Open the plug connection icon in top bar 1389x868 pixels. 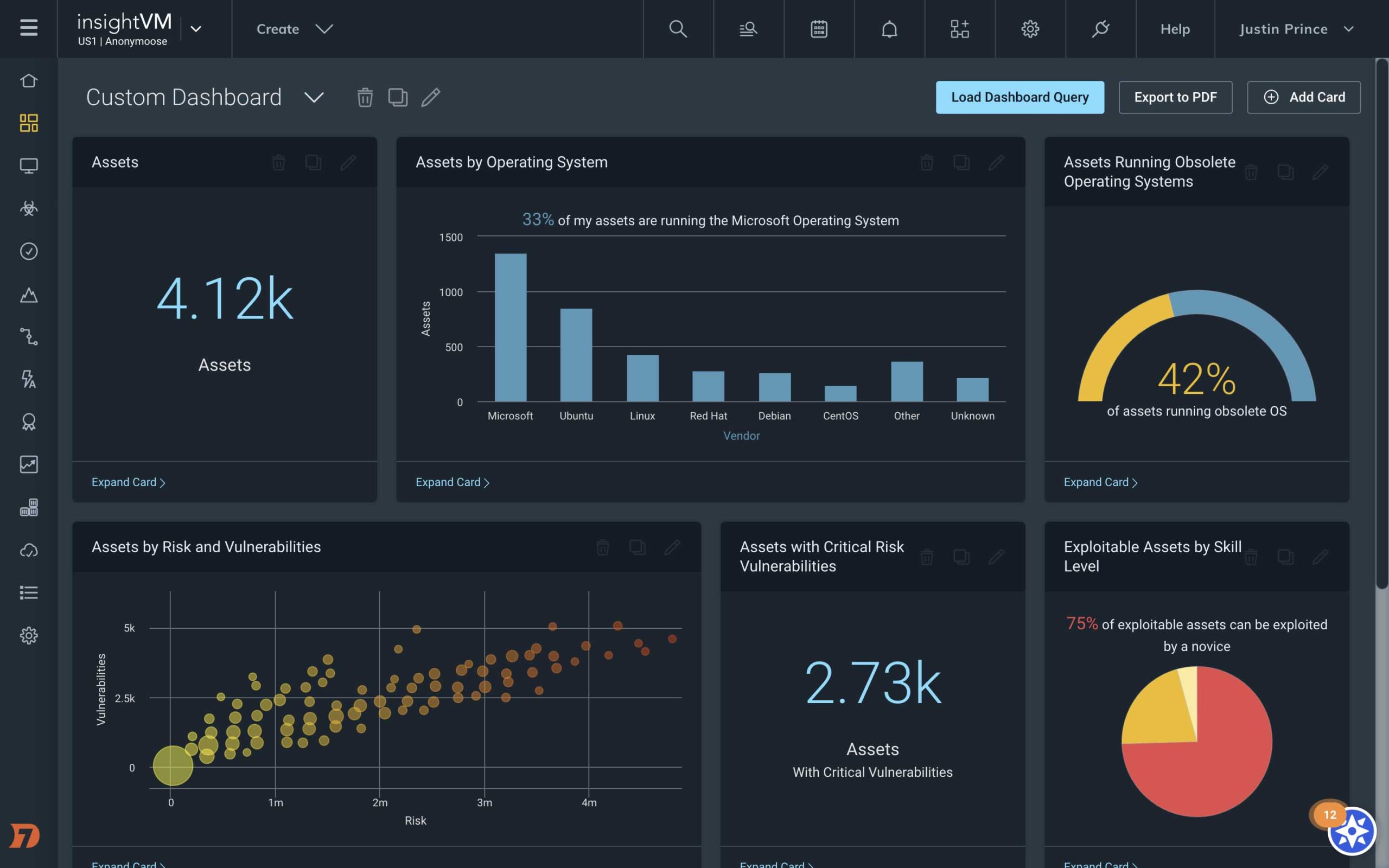click(x=1100, y=29)
